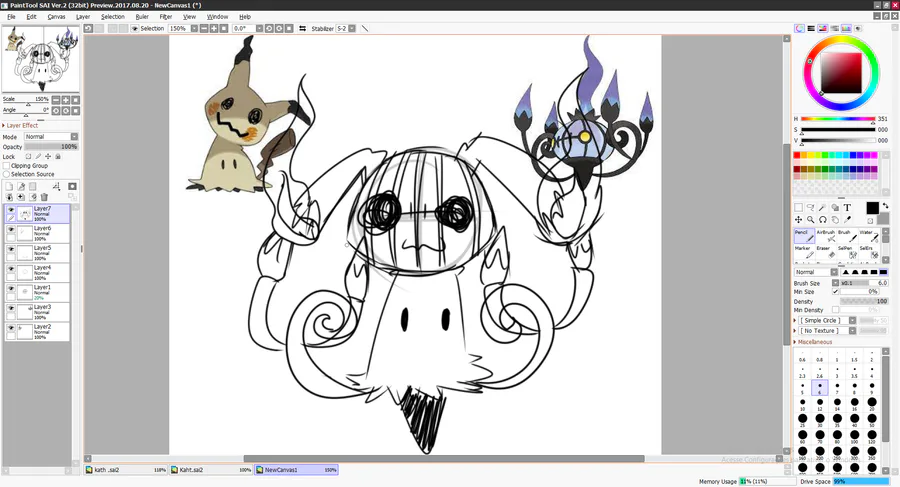Click the flip view horizontally icon
This screenshot has height=487, width=900.
(302, 28)
